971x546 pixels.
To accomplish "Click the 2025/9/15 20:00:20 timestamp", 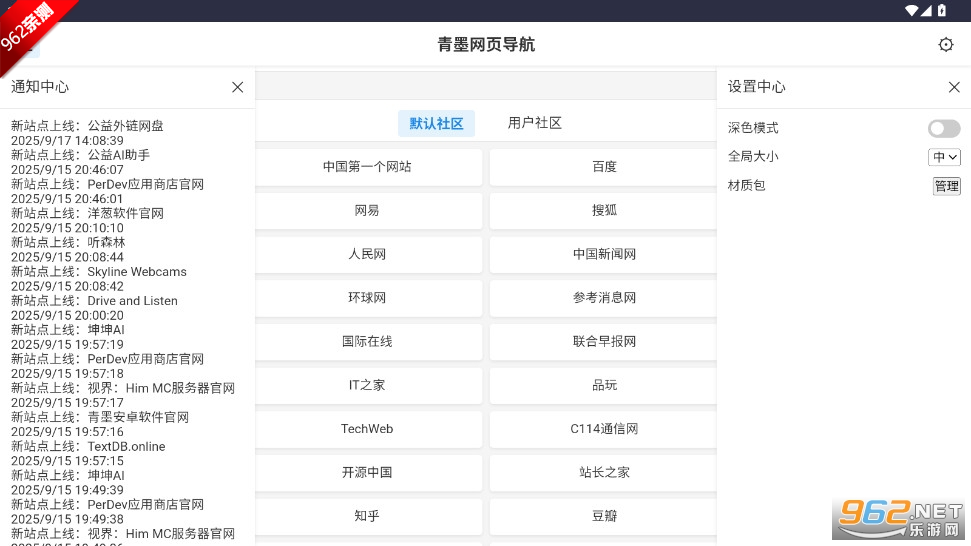I will (x=67, y=315).
